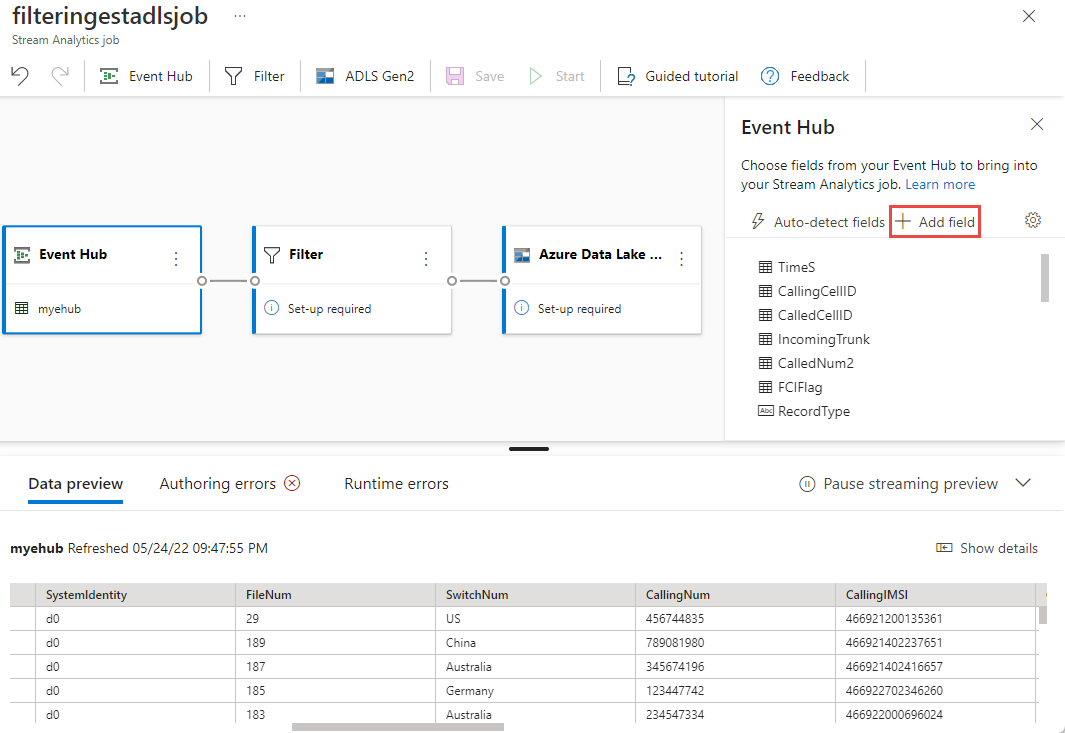Add ADLS Gen2 output from toolbar
This screenshot has height=733, width=1065.
tap(365, 76)
